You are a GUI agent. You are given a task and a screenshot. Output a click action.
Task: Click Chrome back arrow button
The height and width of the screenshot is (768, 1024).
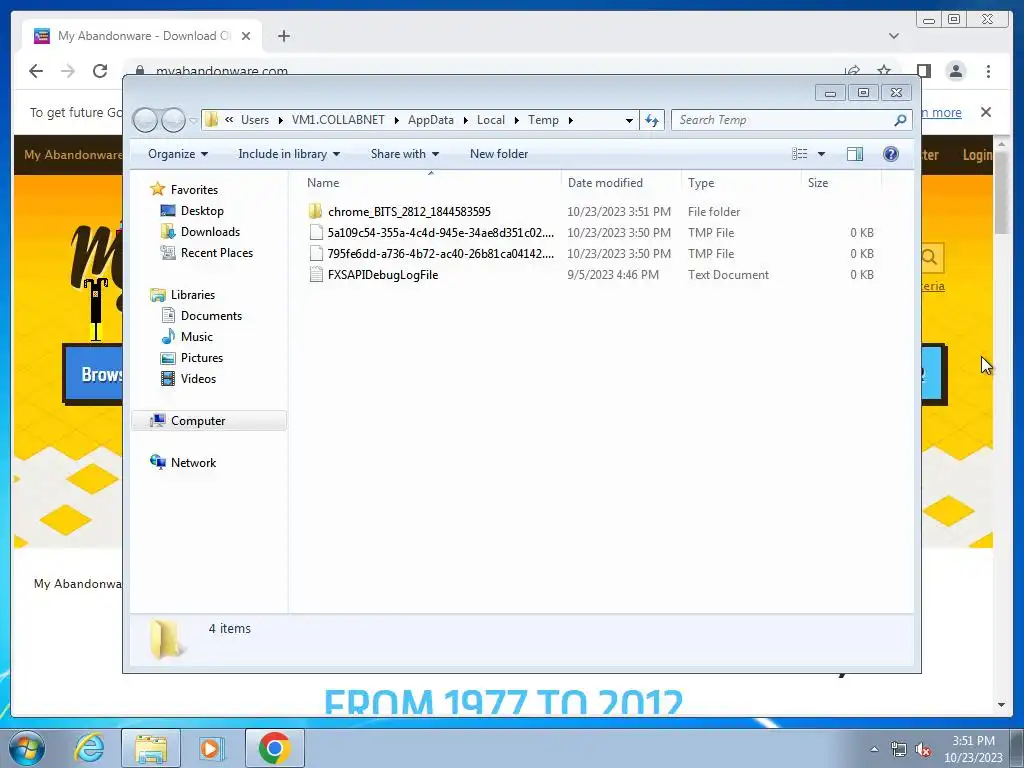pos(36,71)
